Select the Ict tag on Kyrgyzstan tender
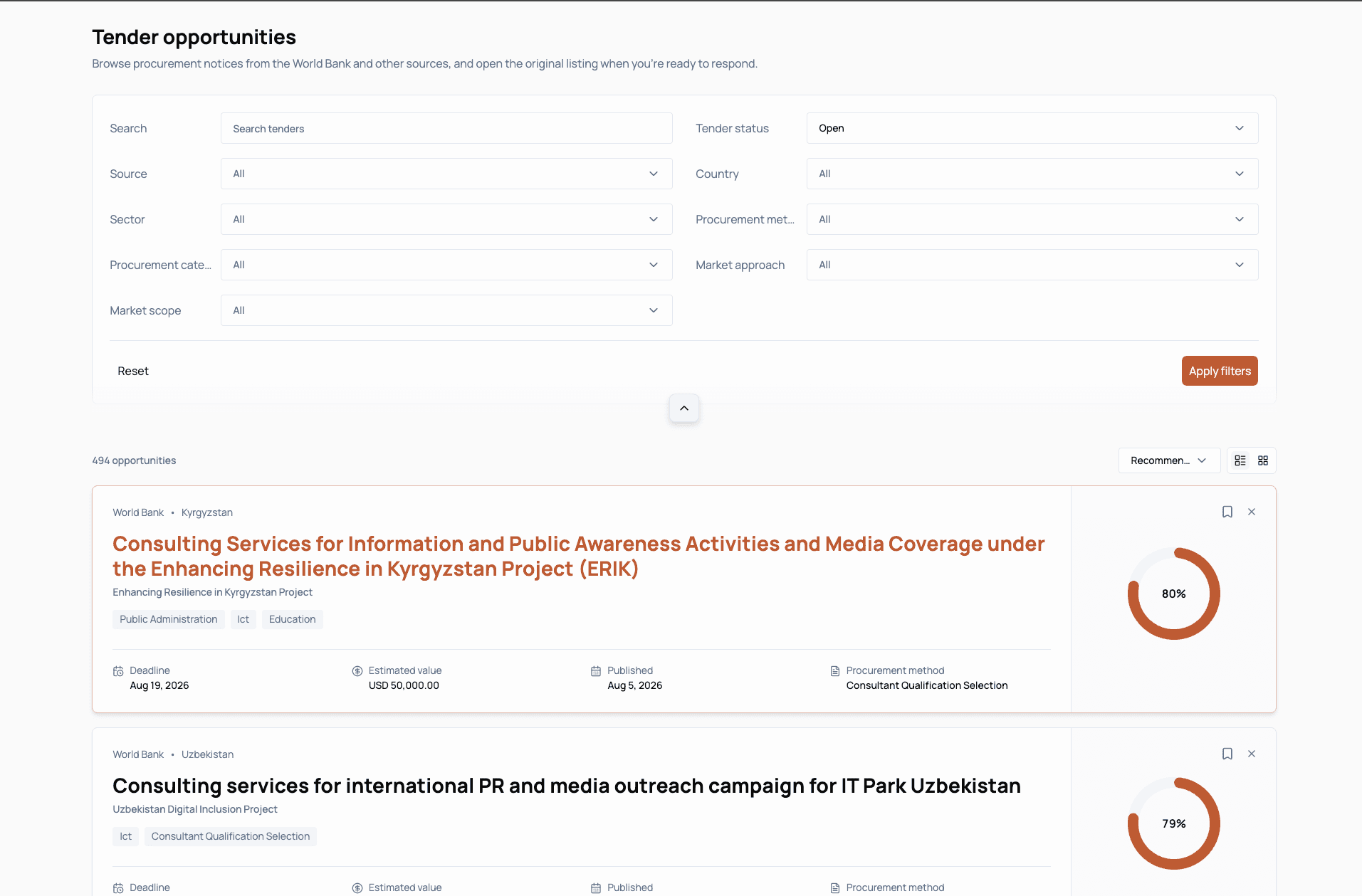 (243, 619)
